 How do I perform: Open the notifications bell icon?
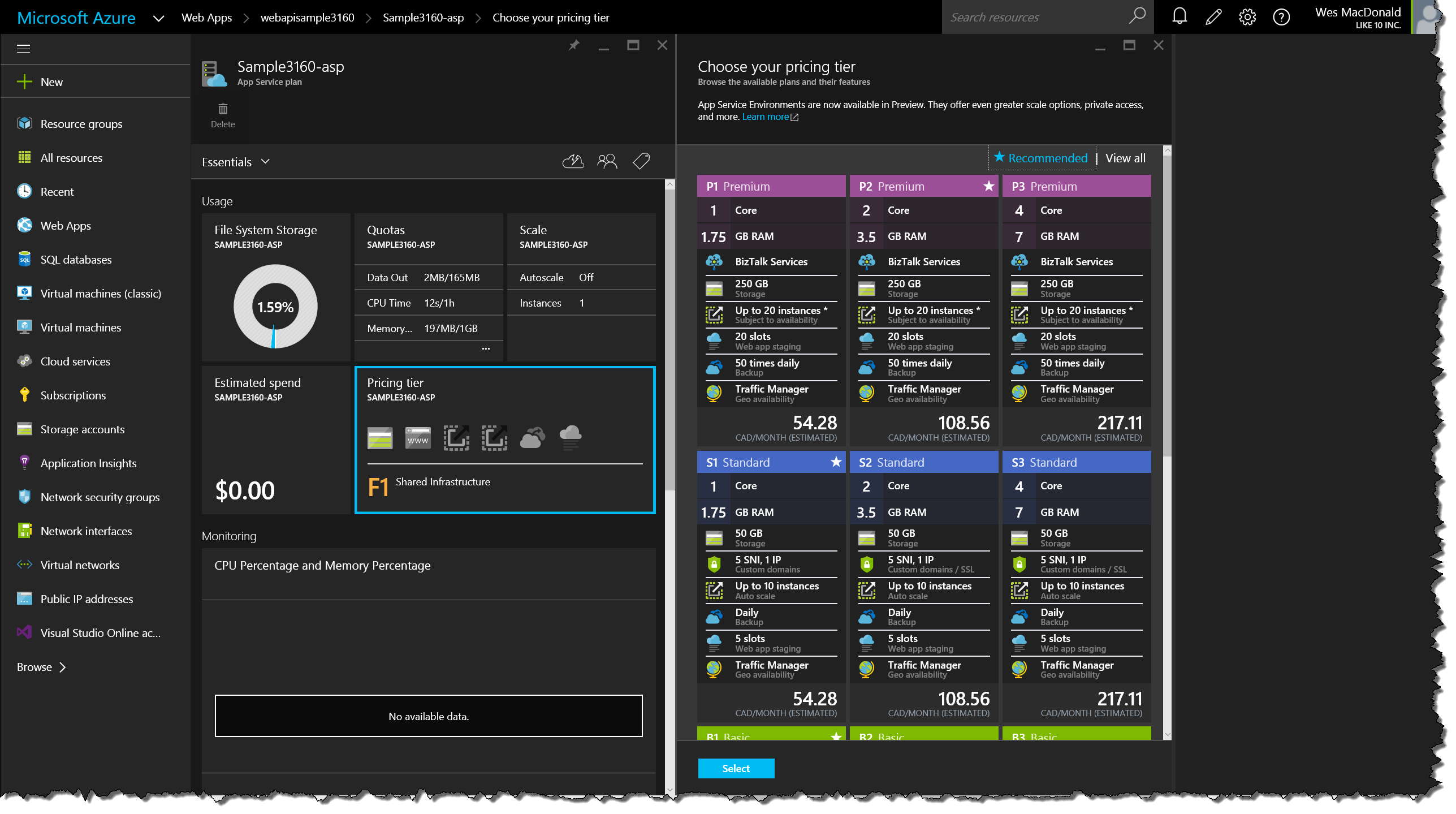pos(1179,17)
